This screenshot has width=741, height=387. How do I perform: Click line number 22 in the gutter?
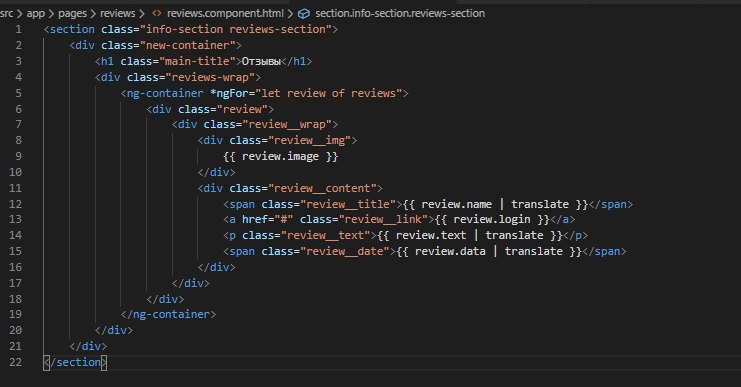[x=15, y=362]
